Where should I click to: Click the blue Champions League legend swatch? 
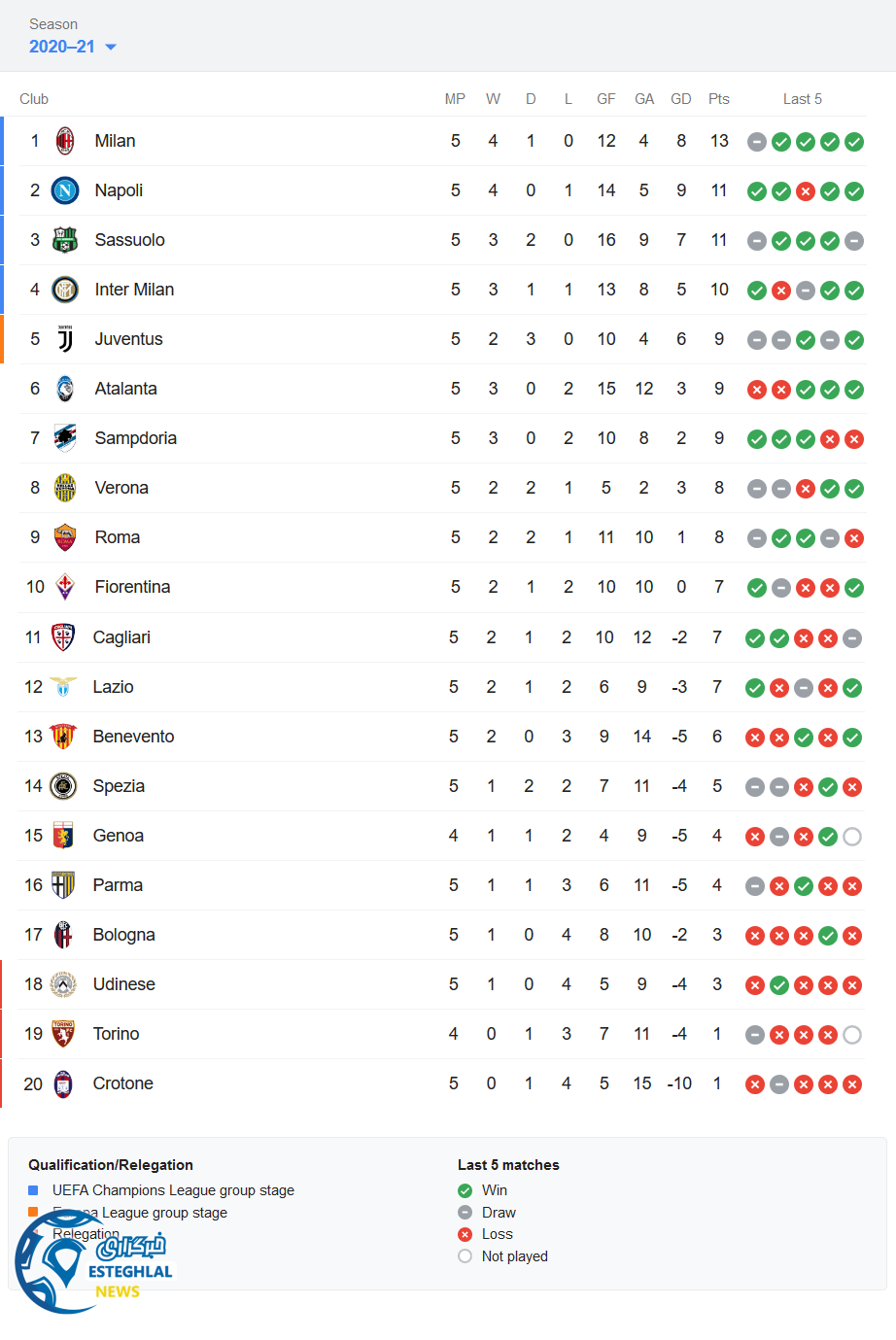(33, 1190)
